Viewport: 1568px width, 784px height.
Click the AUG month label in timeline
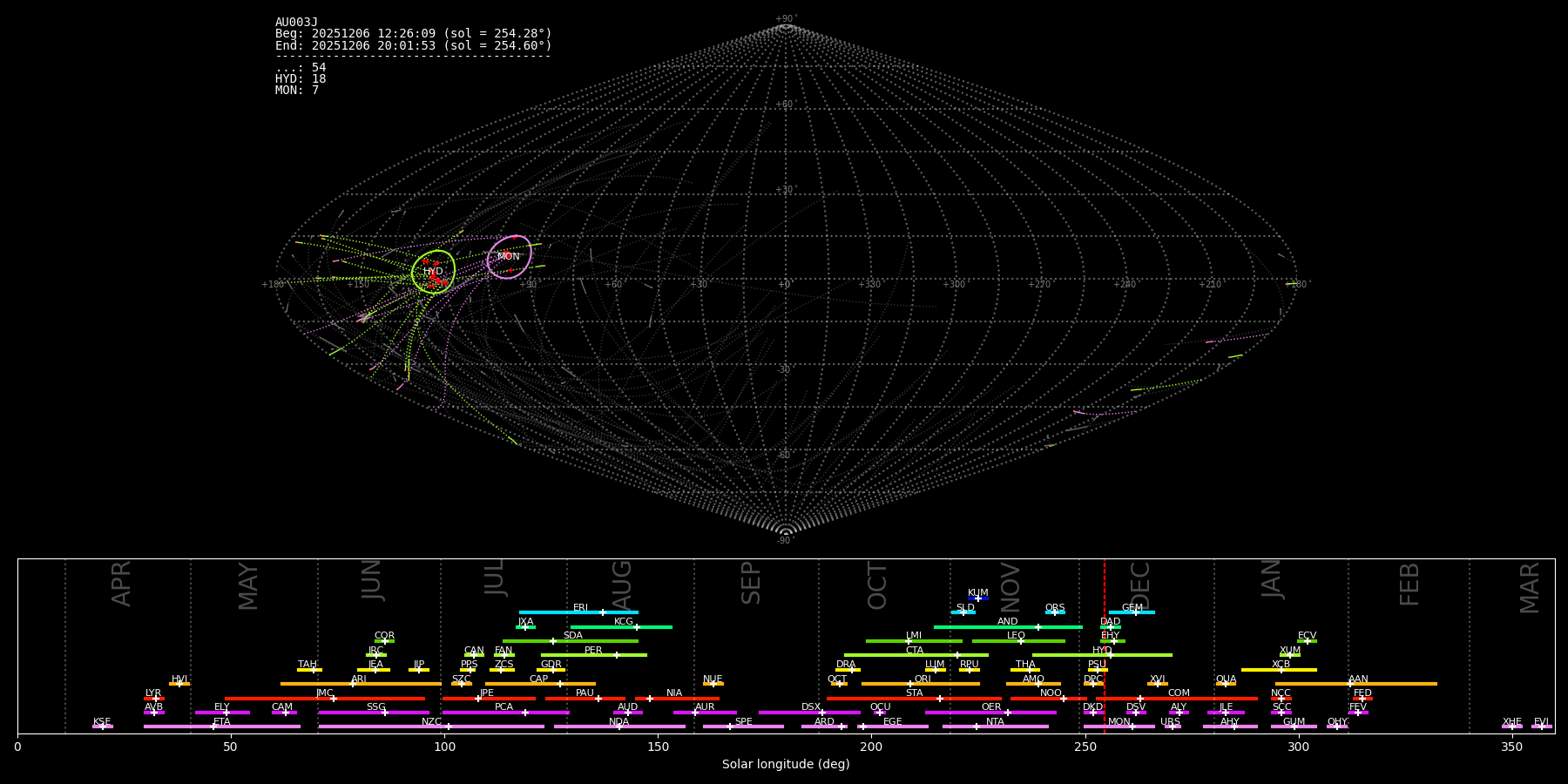621,585
